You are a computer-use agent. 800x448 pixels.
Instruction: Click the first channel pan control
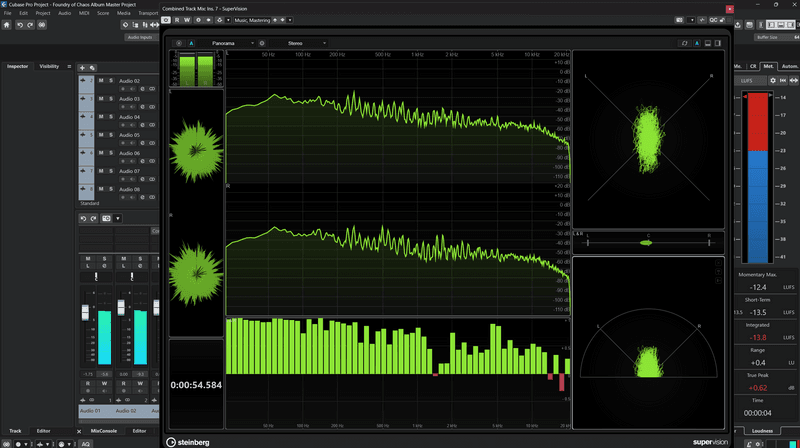[x=96, y=277]
